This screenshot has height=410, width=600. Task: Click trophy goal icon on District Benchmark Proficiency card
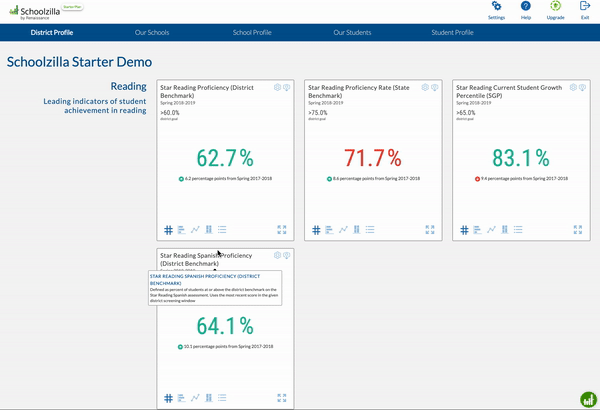point(286,87)
